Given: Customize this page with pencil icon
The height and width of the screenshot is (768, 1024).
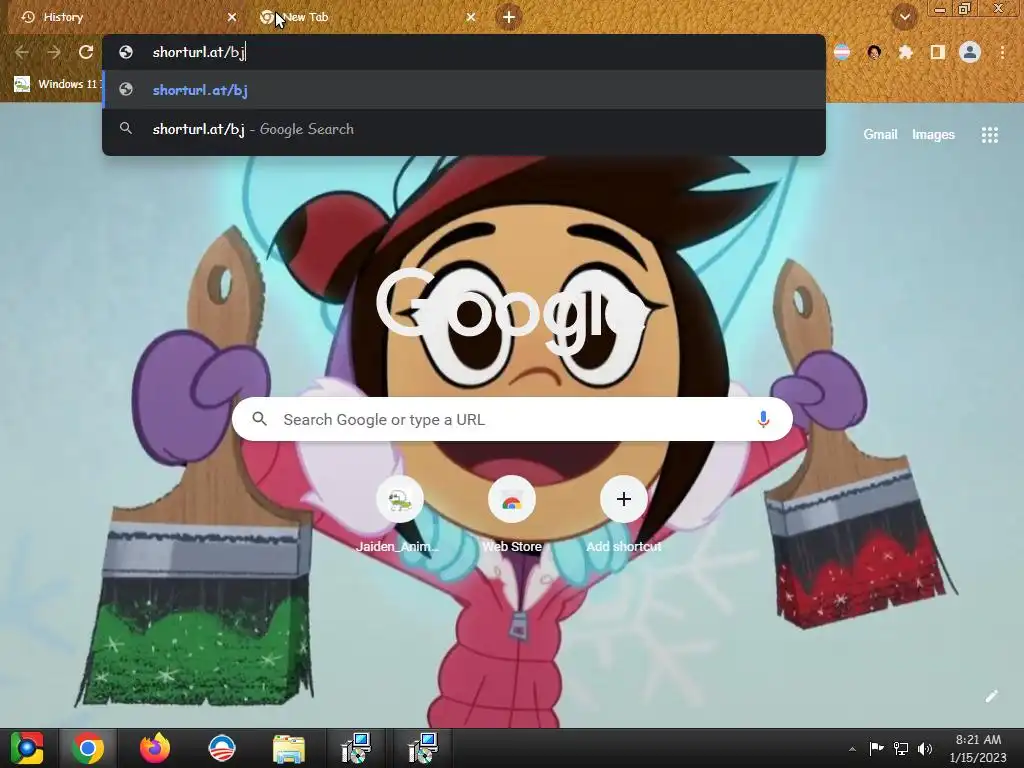Looking at the screenshot, I should point(991,696).
